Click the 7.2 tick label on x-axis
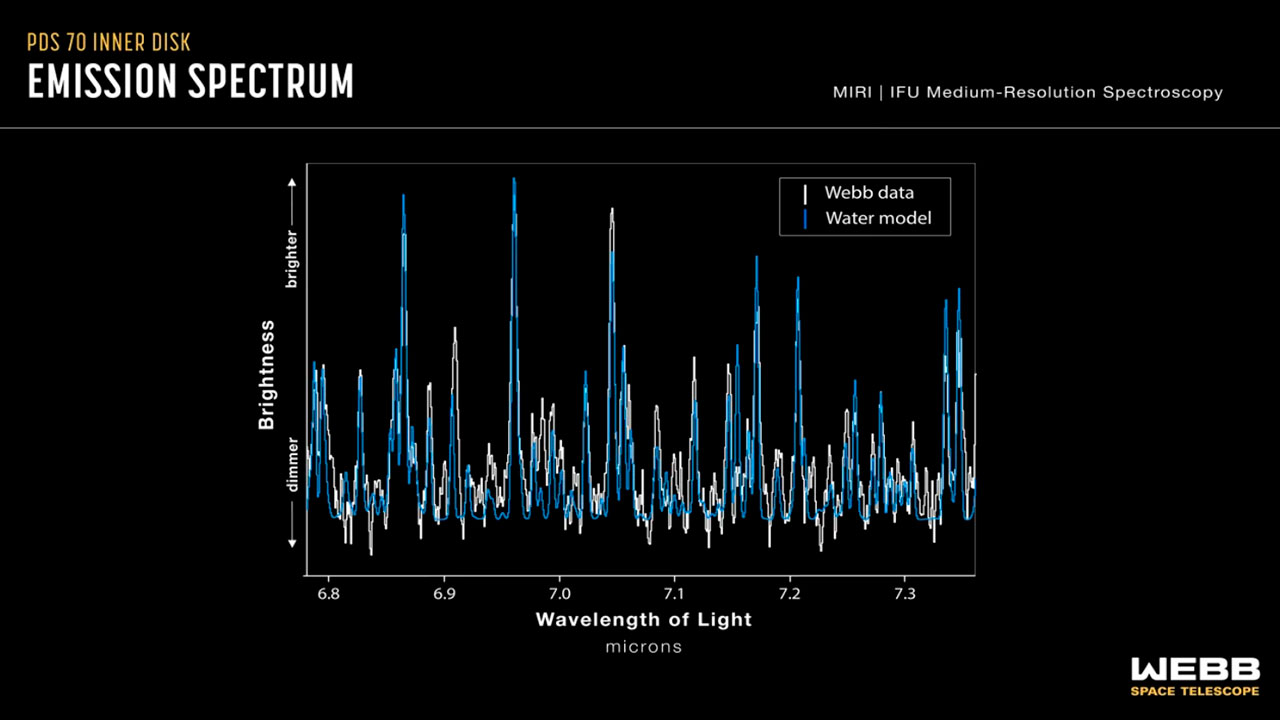1280x720 pixels. point(790,594)
